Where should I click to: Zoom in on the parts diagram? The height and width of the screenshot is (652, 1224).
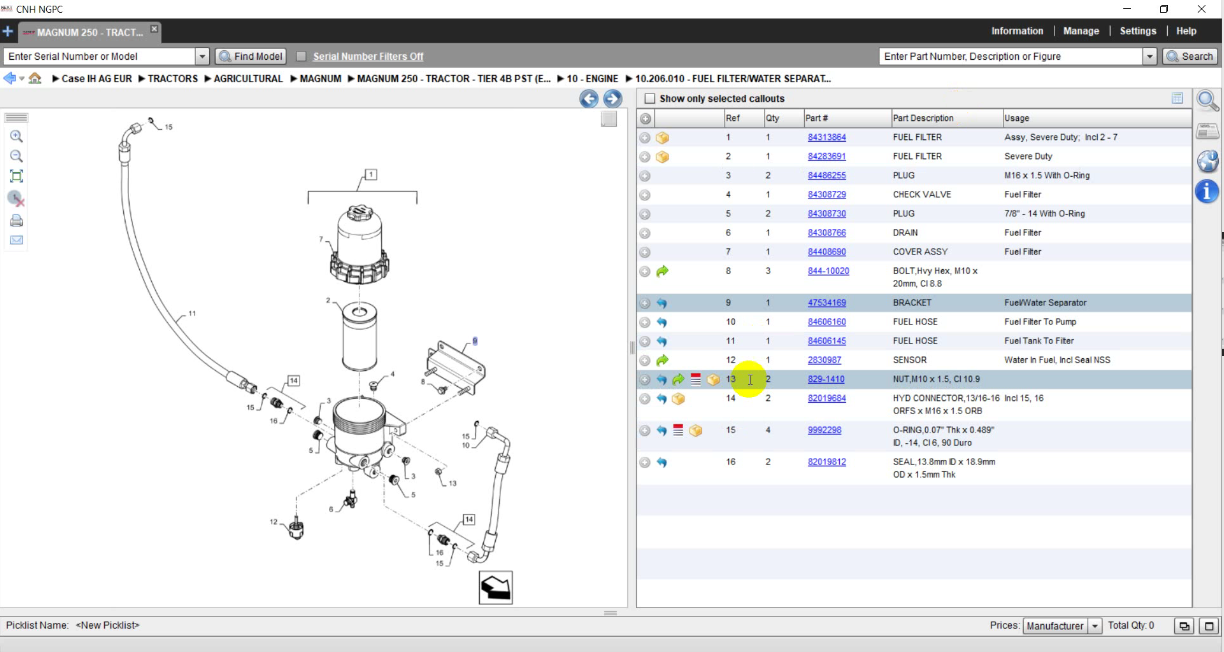16,136
